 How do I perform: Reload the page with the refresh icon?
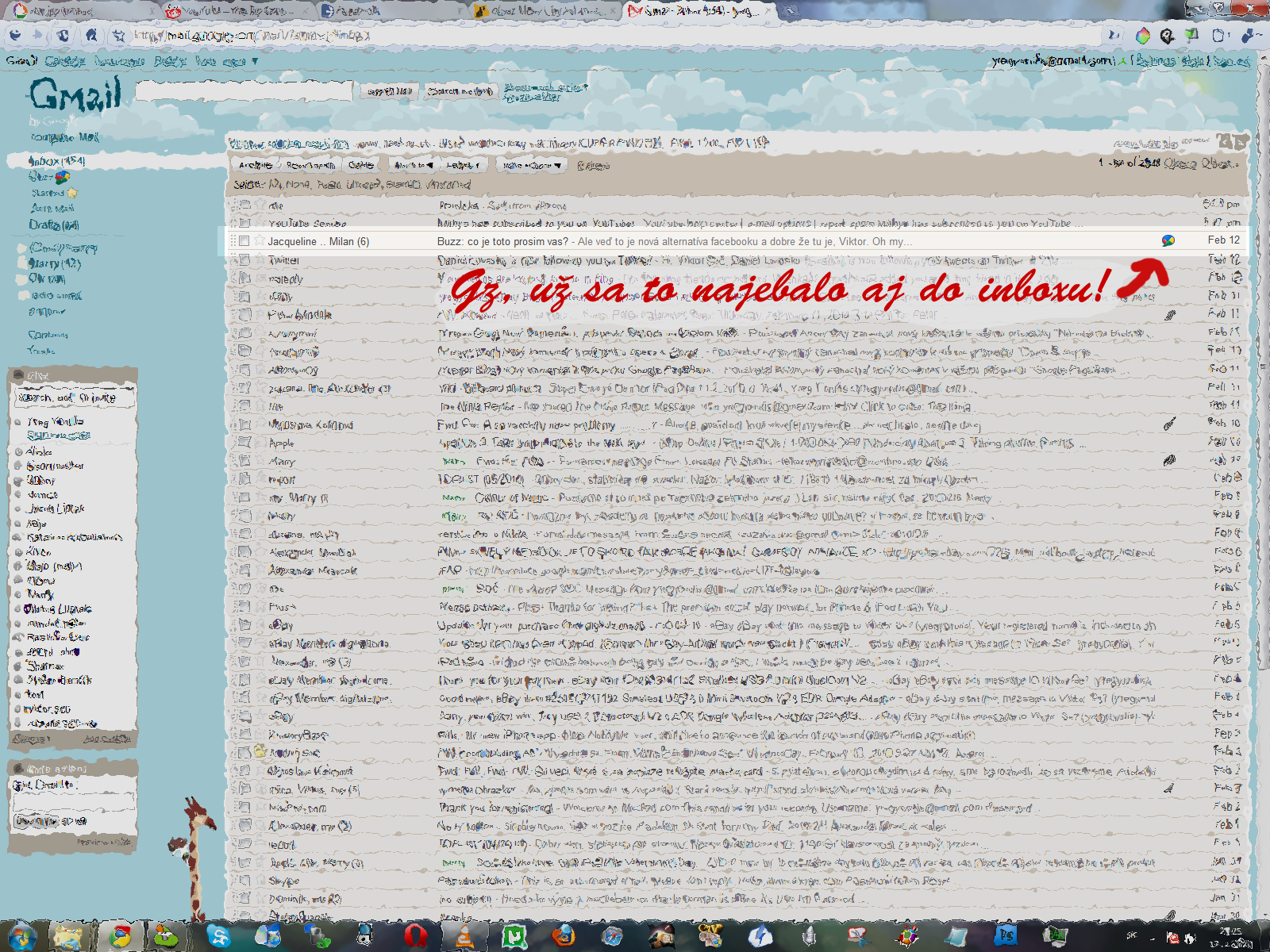(63, 34)
